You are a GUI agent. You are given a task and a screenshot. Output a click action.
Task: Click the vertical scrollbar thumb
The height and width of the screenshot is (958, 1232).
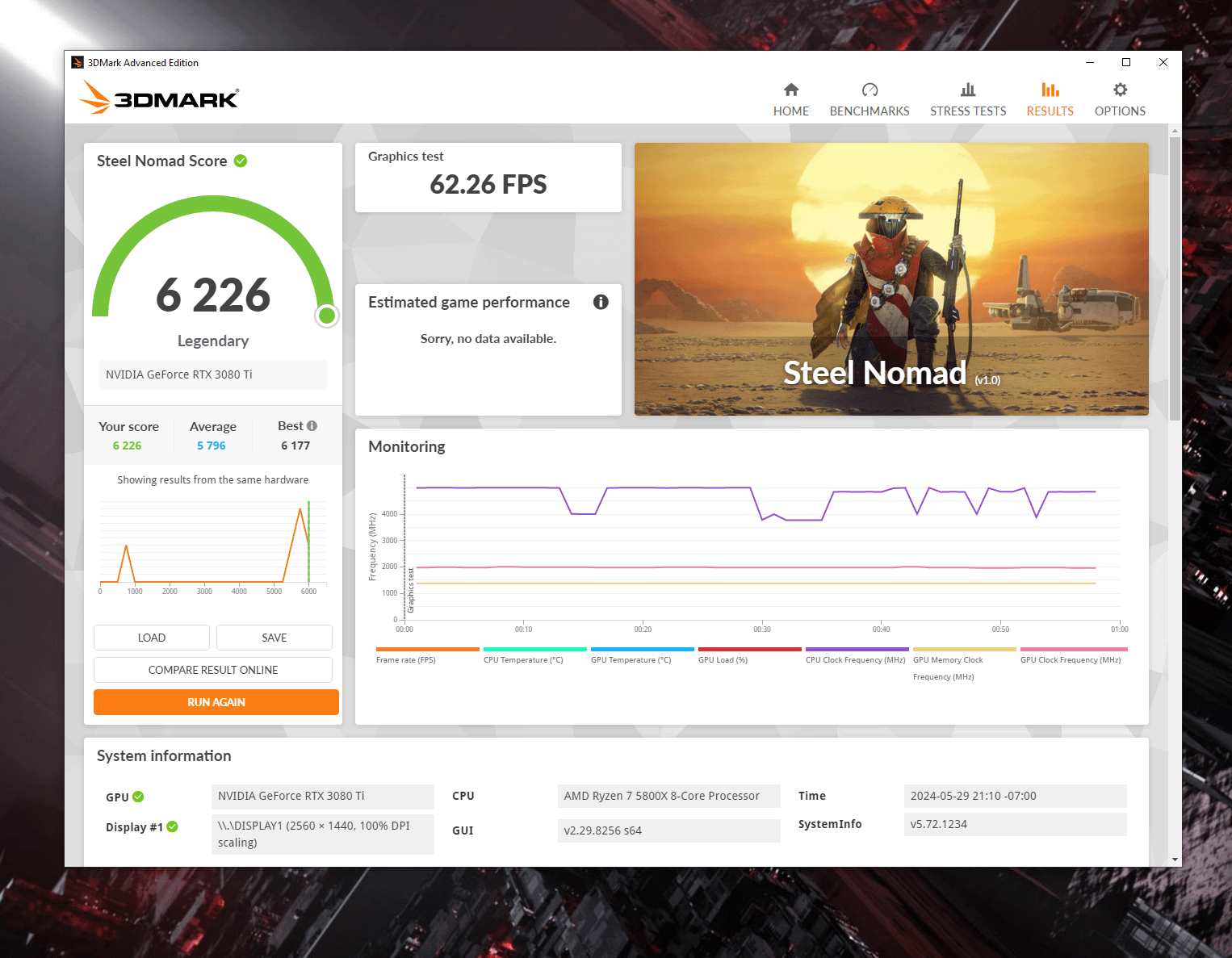pos(1175,278)
